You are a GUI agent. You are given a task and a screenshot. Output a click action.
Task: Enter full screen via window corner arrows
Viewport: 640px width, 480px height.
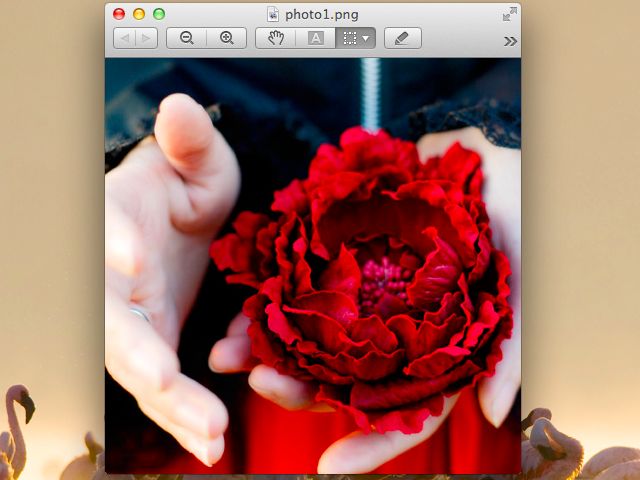pos(510,14)
